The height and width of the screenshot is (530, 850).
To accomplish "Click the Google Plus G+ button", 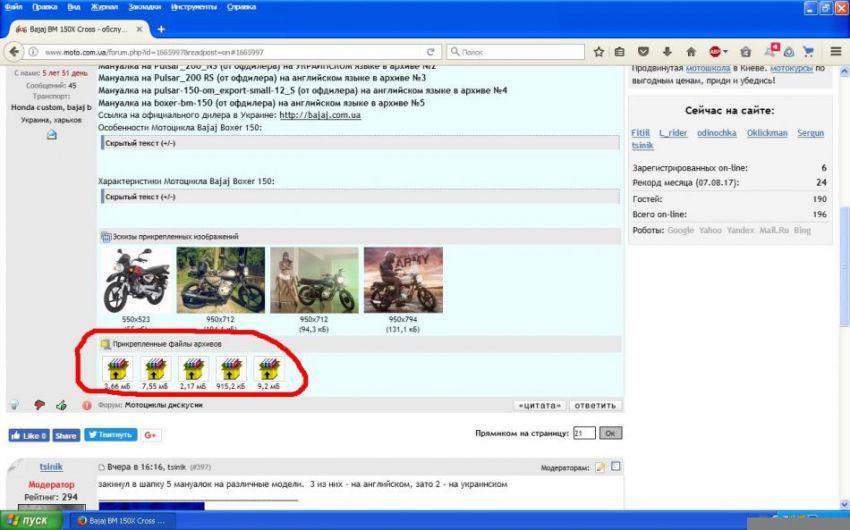I will pos(151,435).
